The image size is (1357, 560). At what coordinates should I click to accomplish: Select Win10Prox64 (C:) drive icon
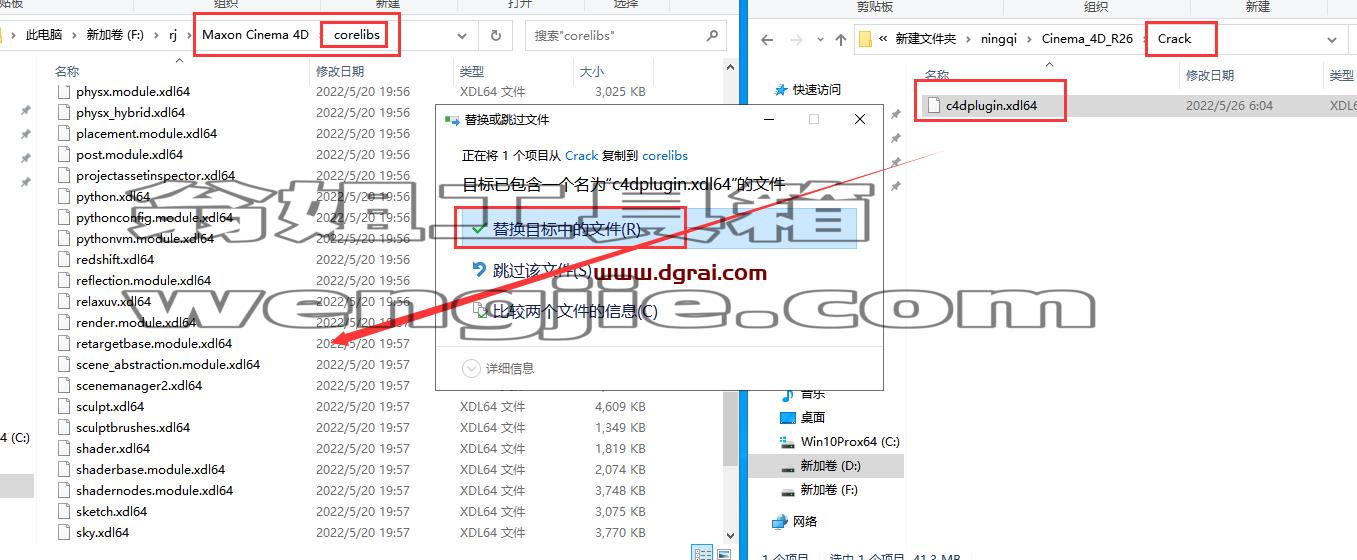788,441
